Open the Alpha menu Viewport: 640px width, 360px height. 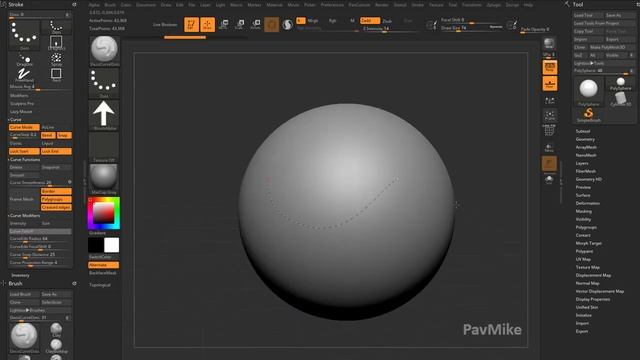coord(94,5)
